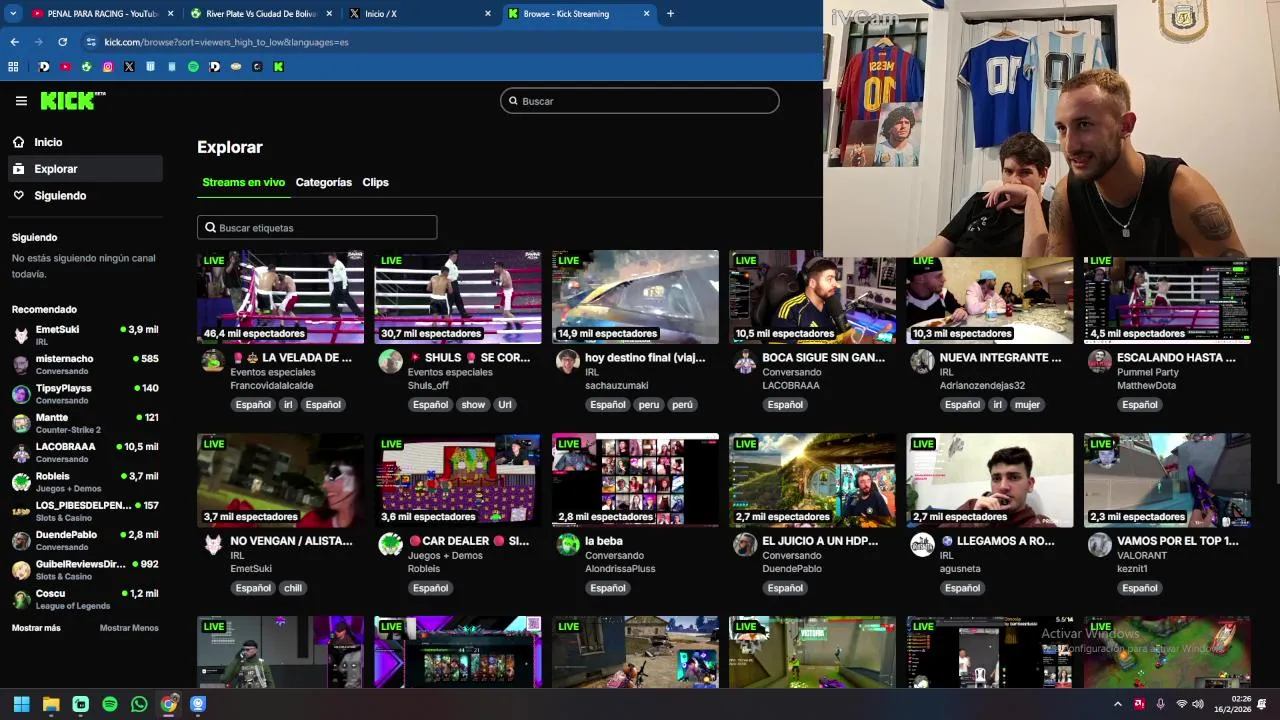Viewport: 1280px width, 720px height.
Task: Open the Instagram bookmark icon
Action: click(x=108, y=67)
